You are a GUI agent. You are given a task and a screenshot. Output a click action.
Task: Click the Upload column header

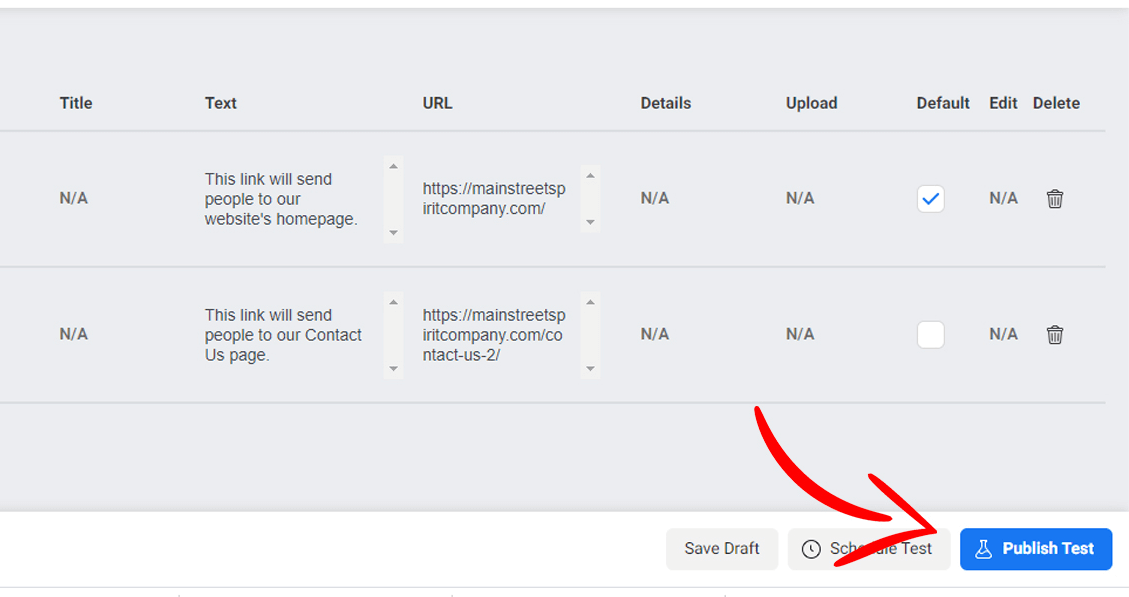(811, 103)
